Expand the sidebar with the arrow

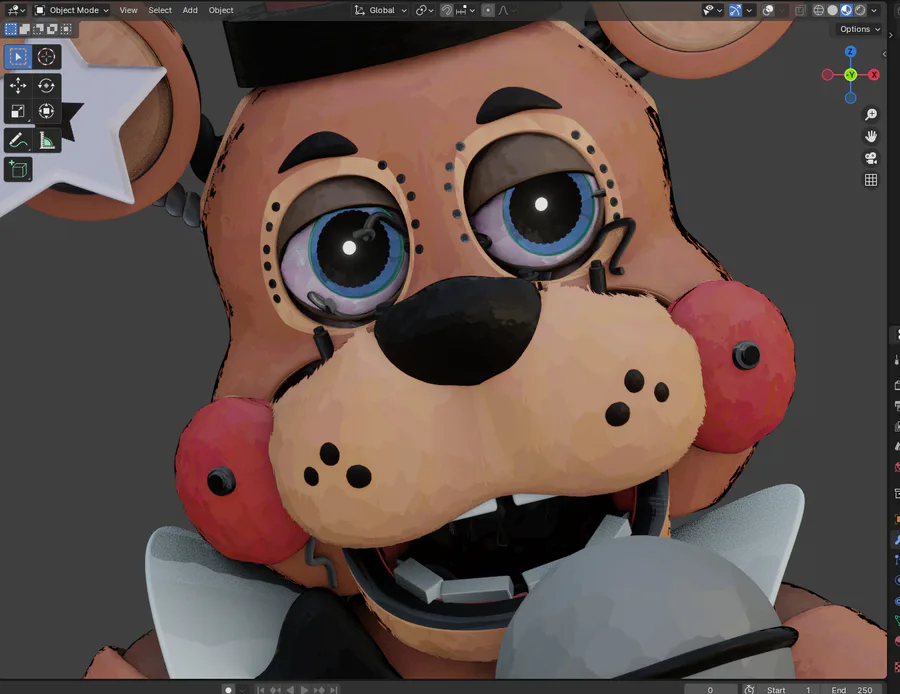884,53
